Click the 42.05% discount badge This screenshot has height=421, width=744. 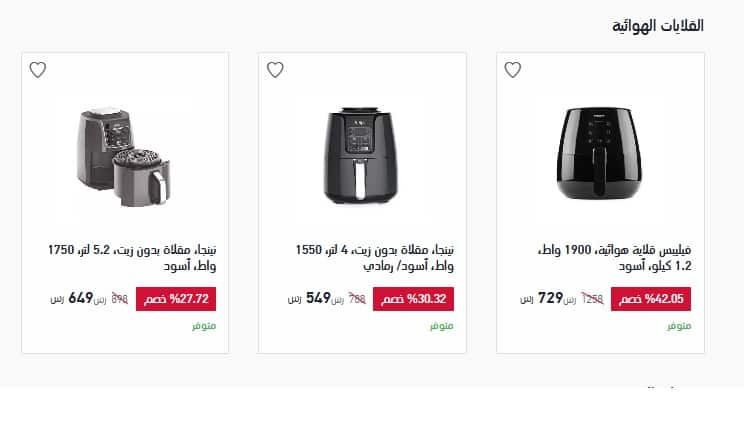click(652, 299)
